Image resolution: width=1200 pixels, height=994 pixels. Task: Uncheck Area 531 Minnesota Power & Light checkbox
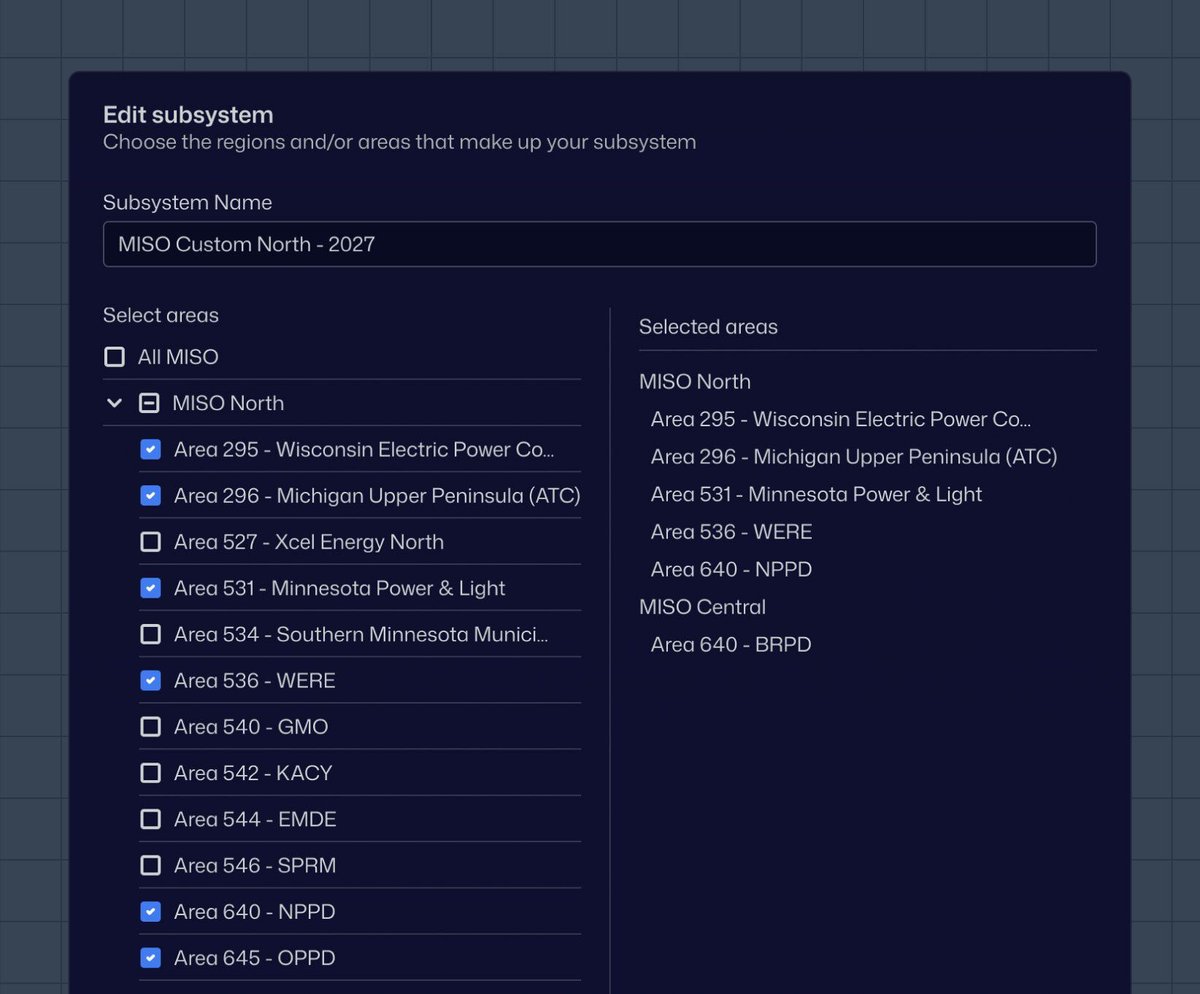click(x=150, y=588)
